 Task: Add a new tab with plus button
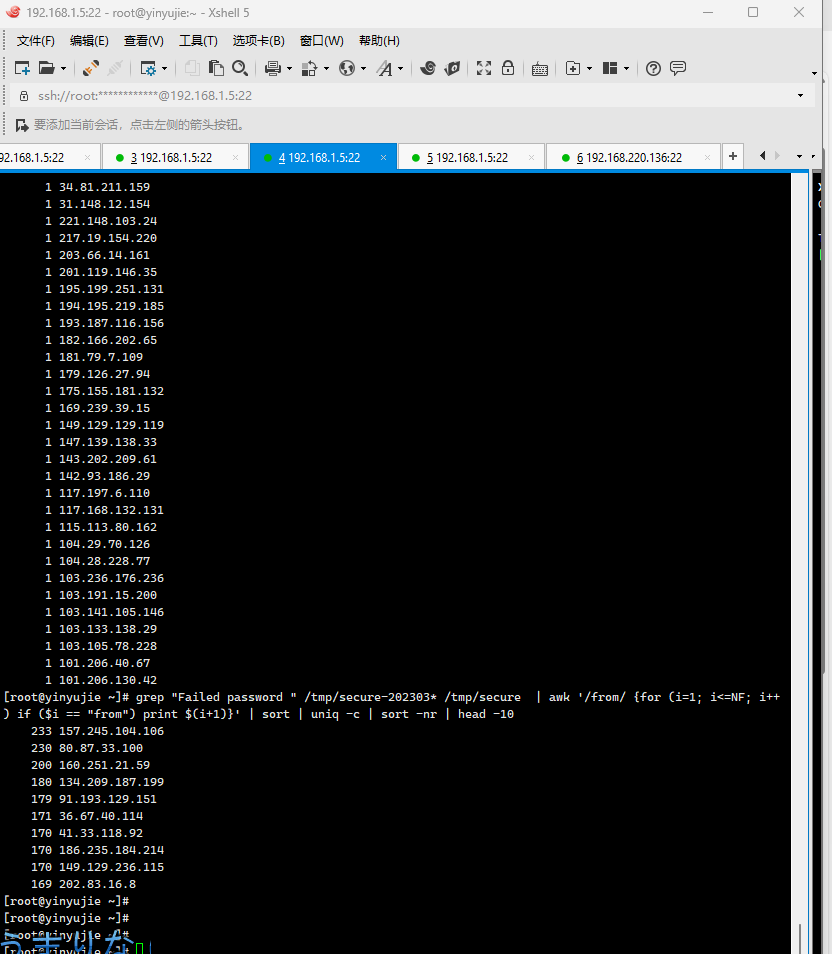pos(733,156)
